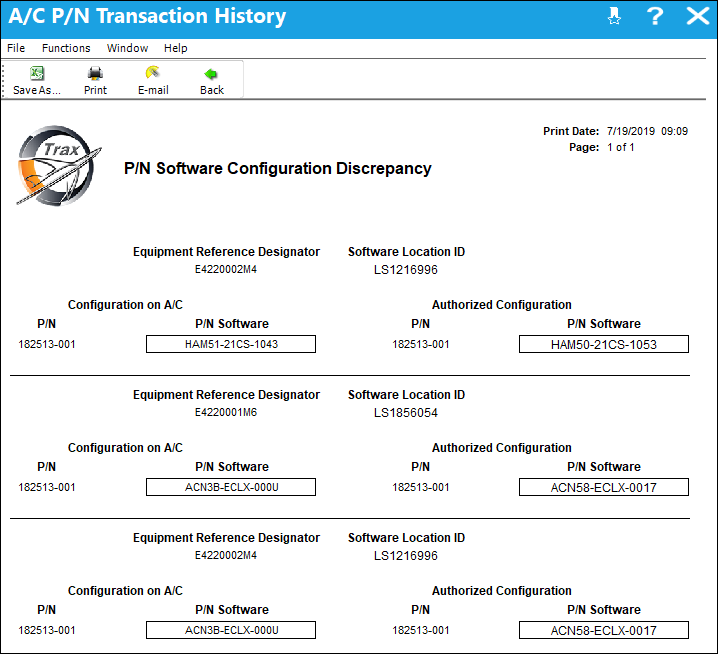Image resolution: width=718 pixels, height=654 pixels.
Task: Open the Help menu
Action: (176, 48)
